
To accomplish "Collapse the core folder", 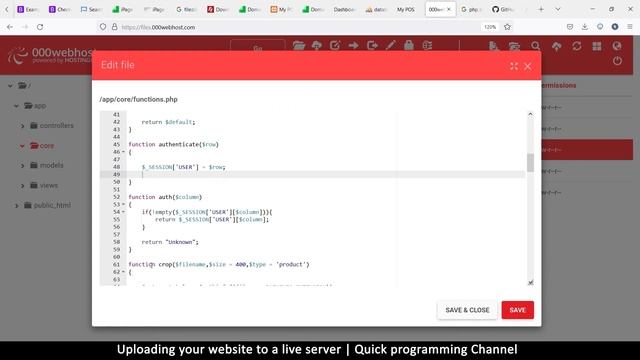I will (x=22, y=146).
